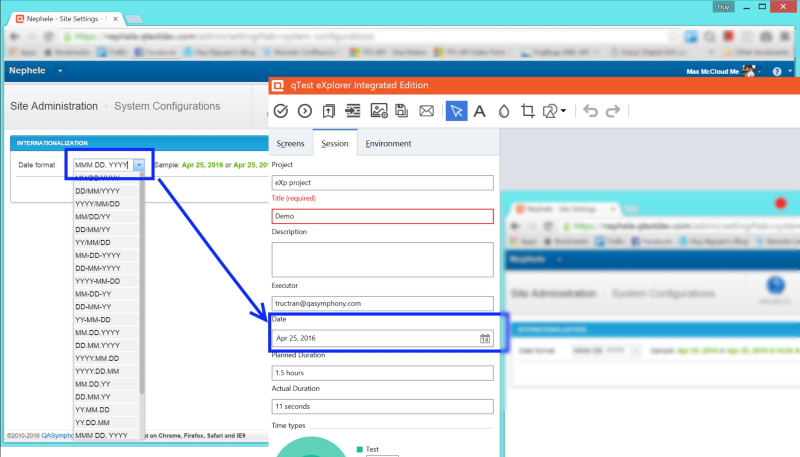Choose MM-DD-YY date format option
This screenshot has width=800, height=457.
106,294
